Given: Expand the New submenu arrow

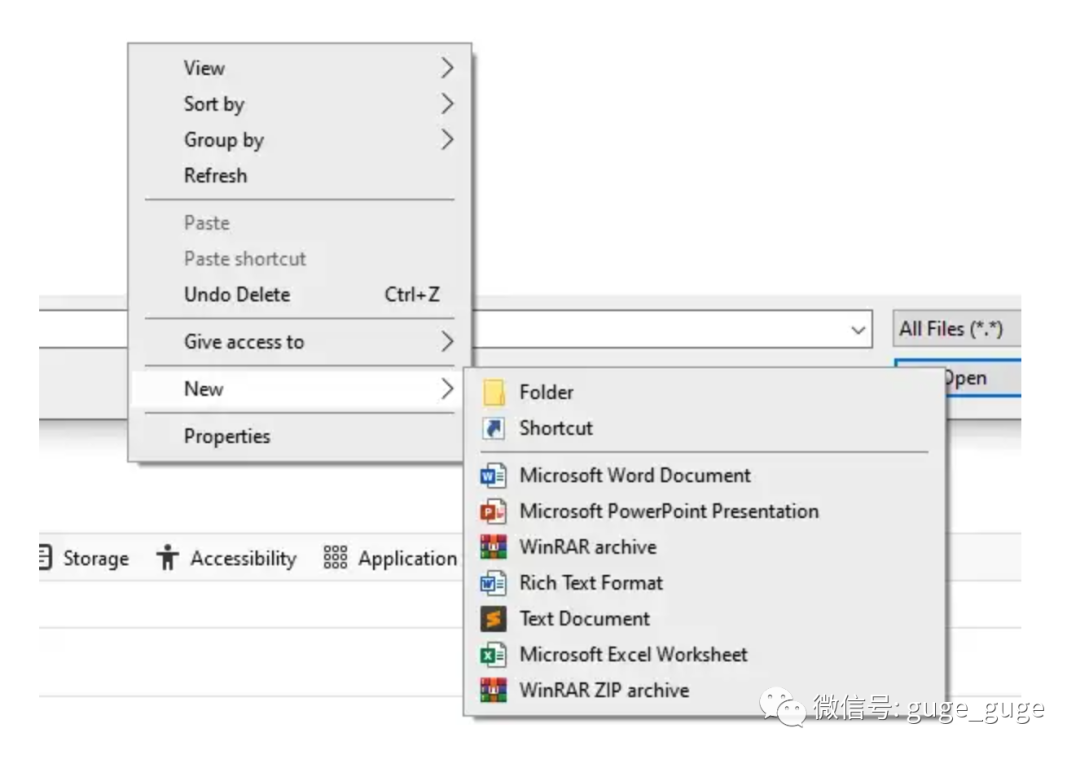Looking at the screenshot, I should [447, 389].
